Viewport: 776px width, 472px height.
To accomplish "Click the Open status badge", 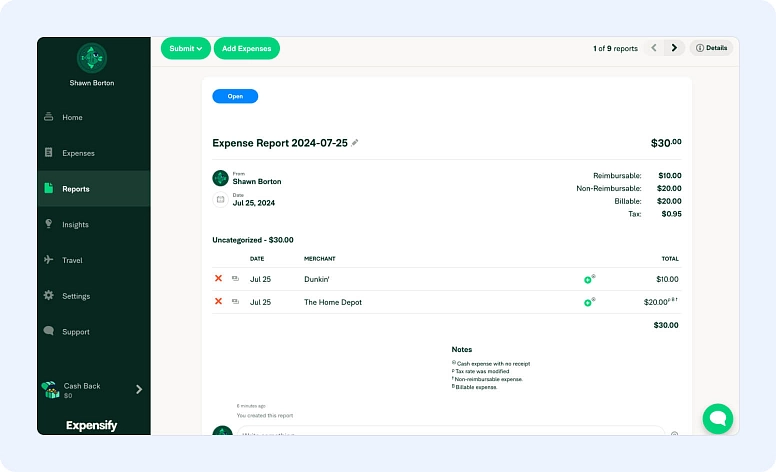I will click(235, 97).
